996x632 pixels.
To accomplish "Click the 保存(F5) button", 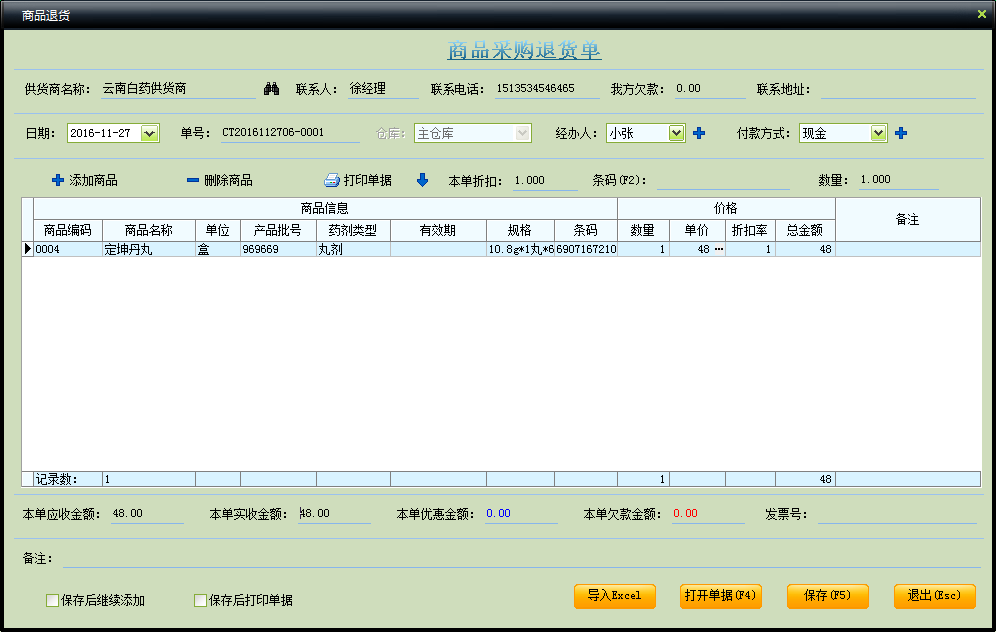I will (827, 596).
